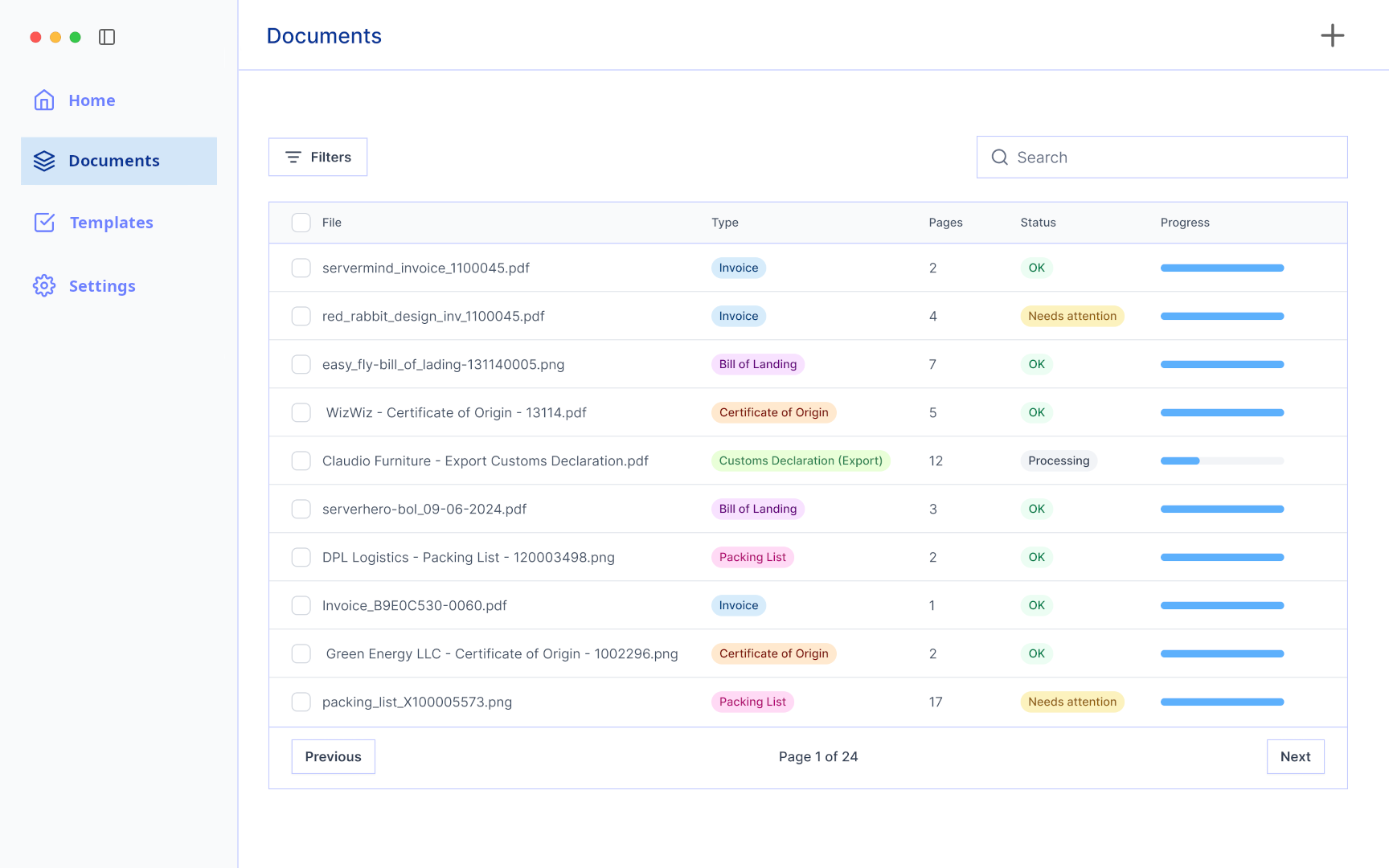Image resolution: width=1389 pixels, height=868 pixels.
Task: Tick checkbox for Claudio Furniture export declaration
Action: click(301, 461)
